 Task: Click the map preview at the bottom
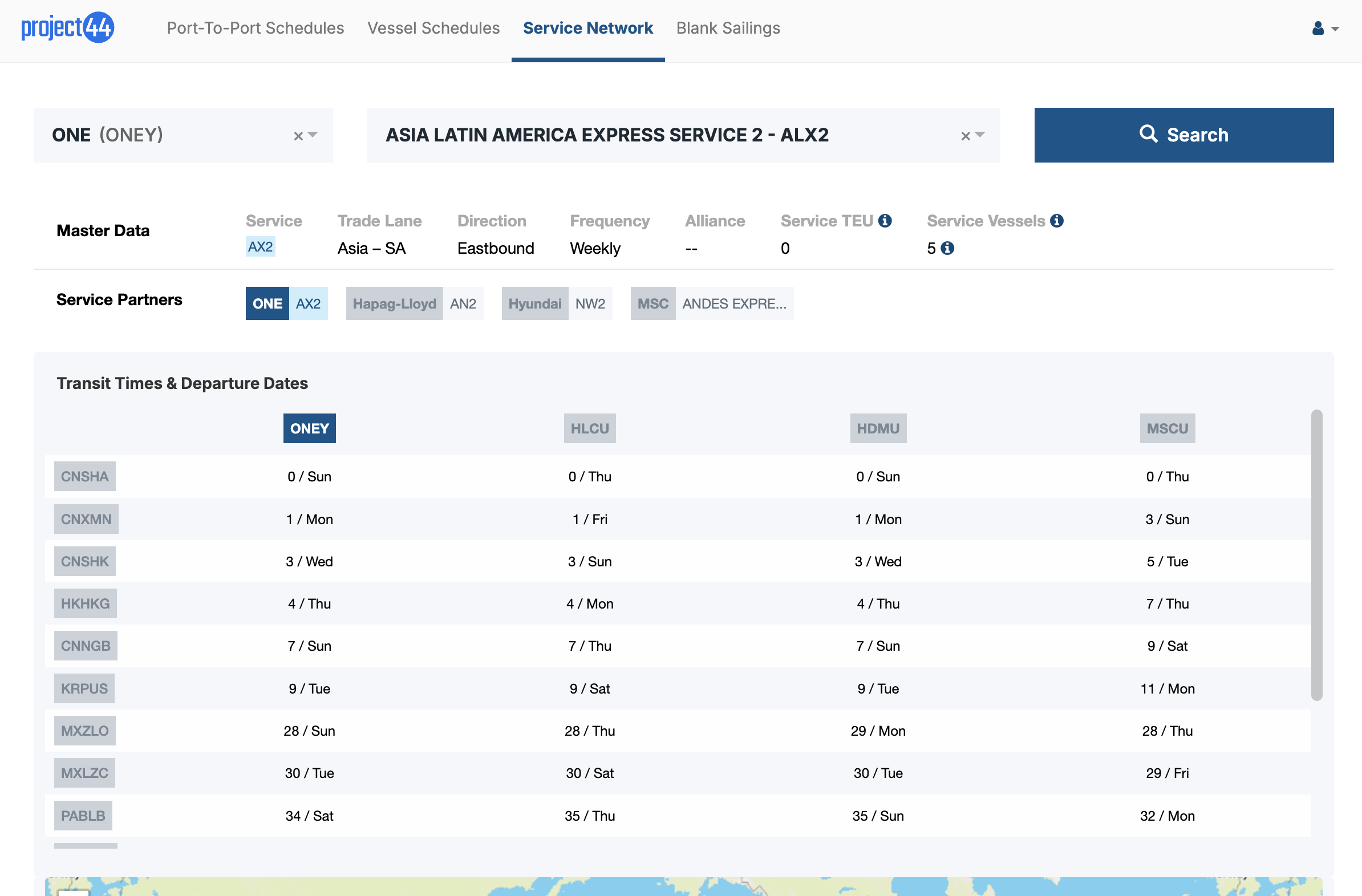(683, 886)
